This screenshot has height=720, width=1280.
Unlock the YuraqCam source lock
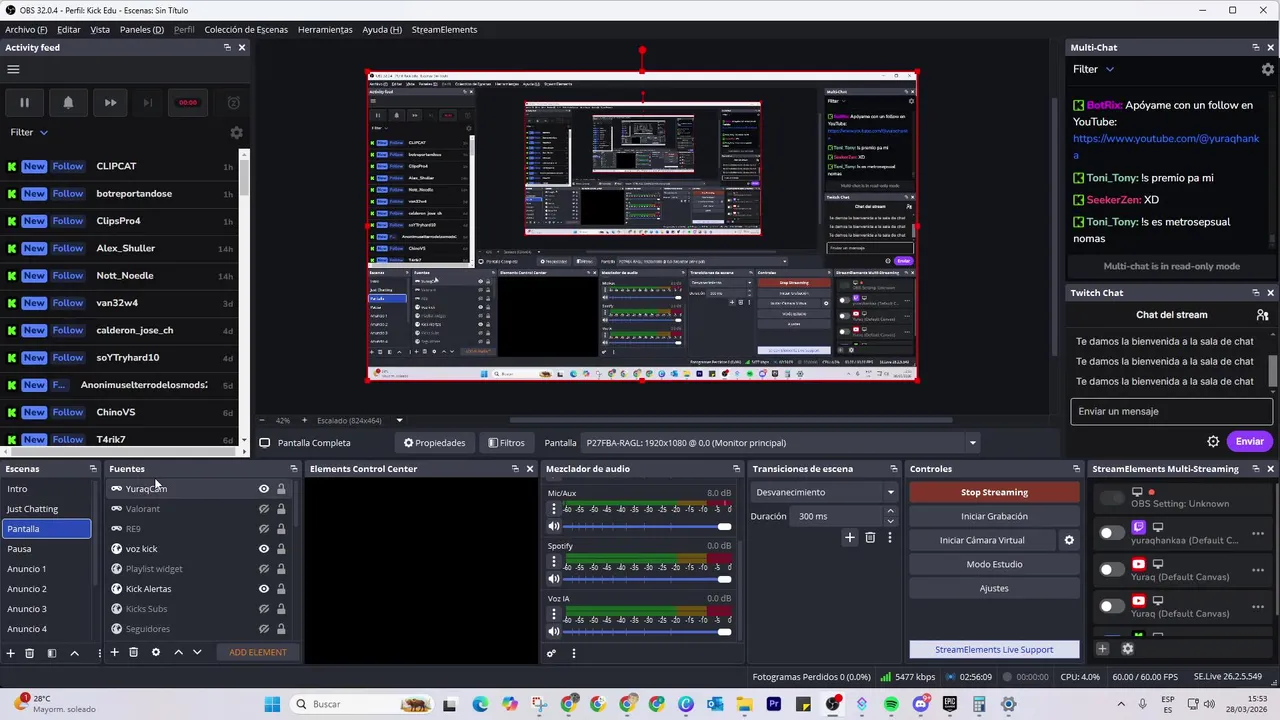click(x=281, y=489)
